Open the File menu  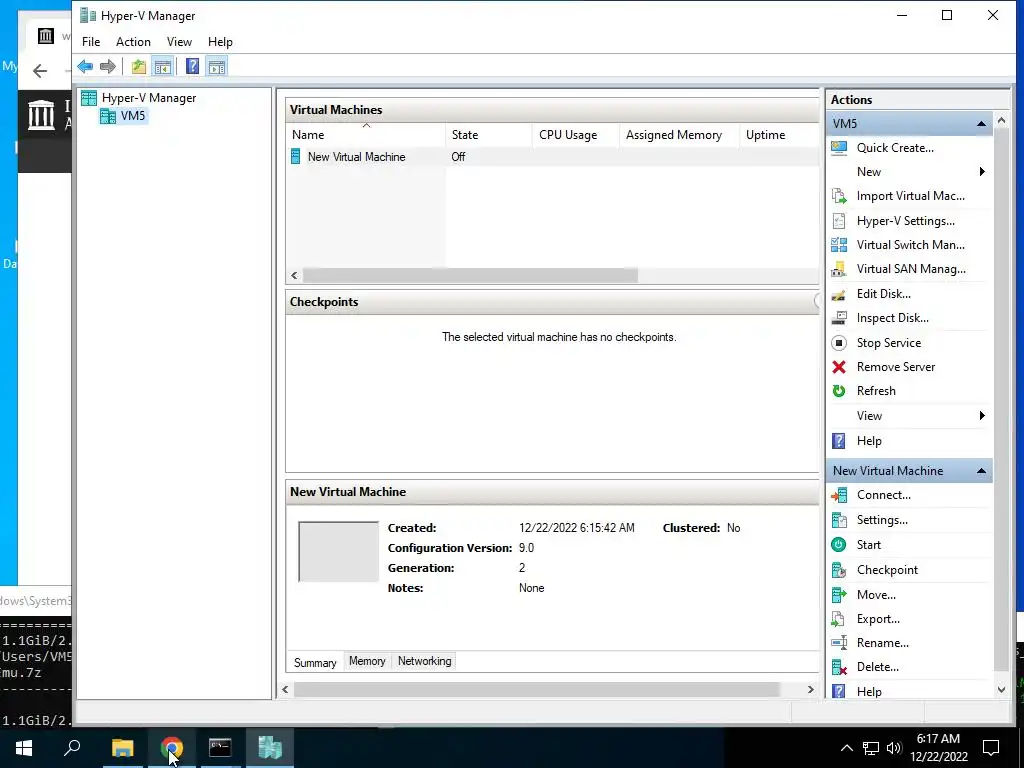(91, 42)
